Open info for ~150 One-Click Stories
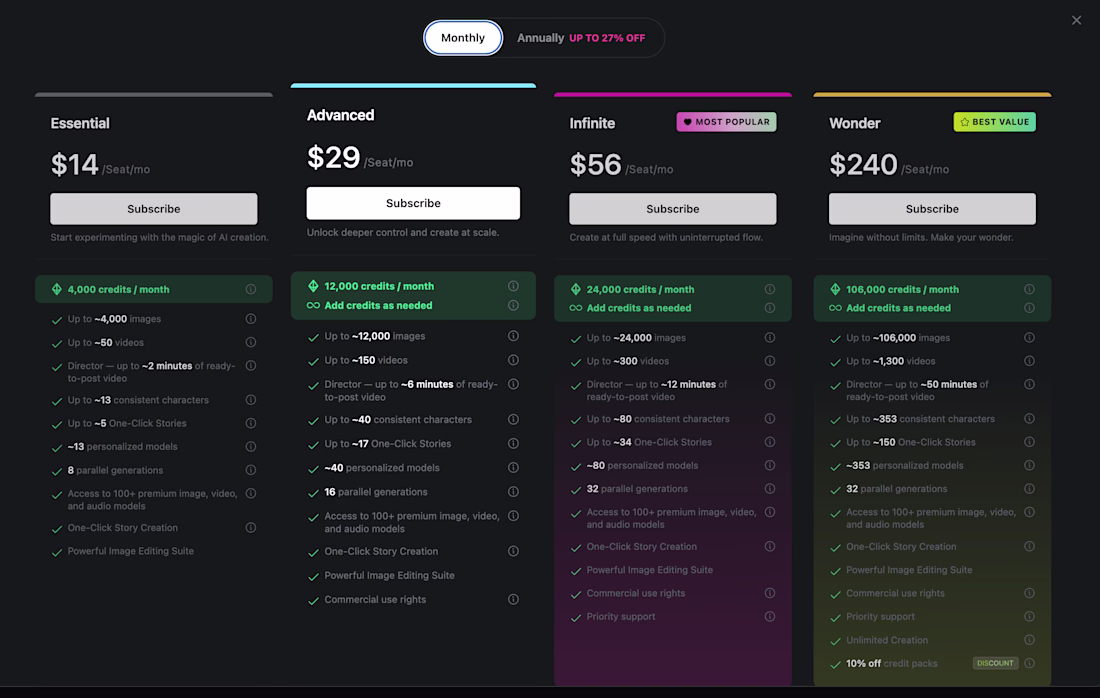This screenshot has height=698, width=1100. coord(1029,442)
